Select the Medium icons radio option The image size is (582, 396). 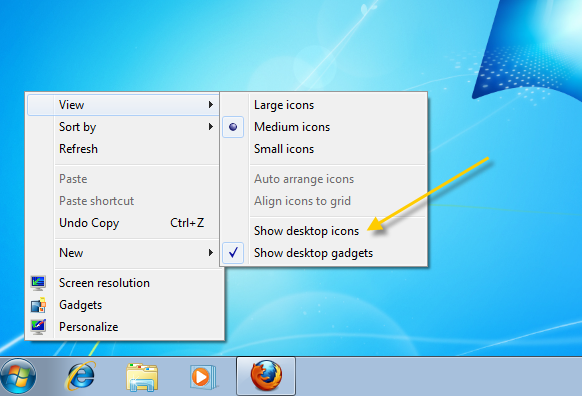pyautogui.click(x=324, y=127)
